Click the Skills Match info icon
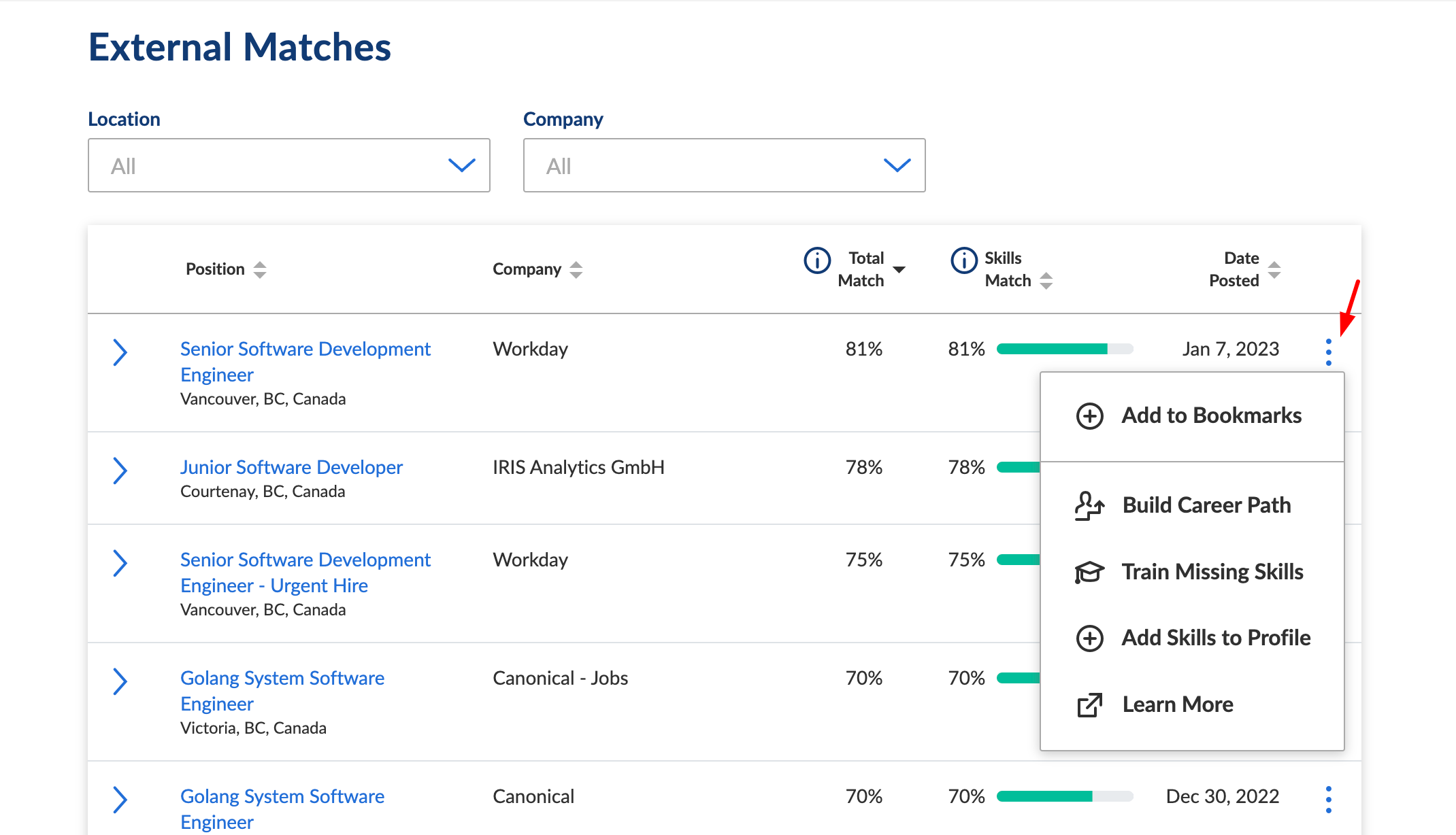 964,260
